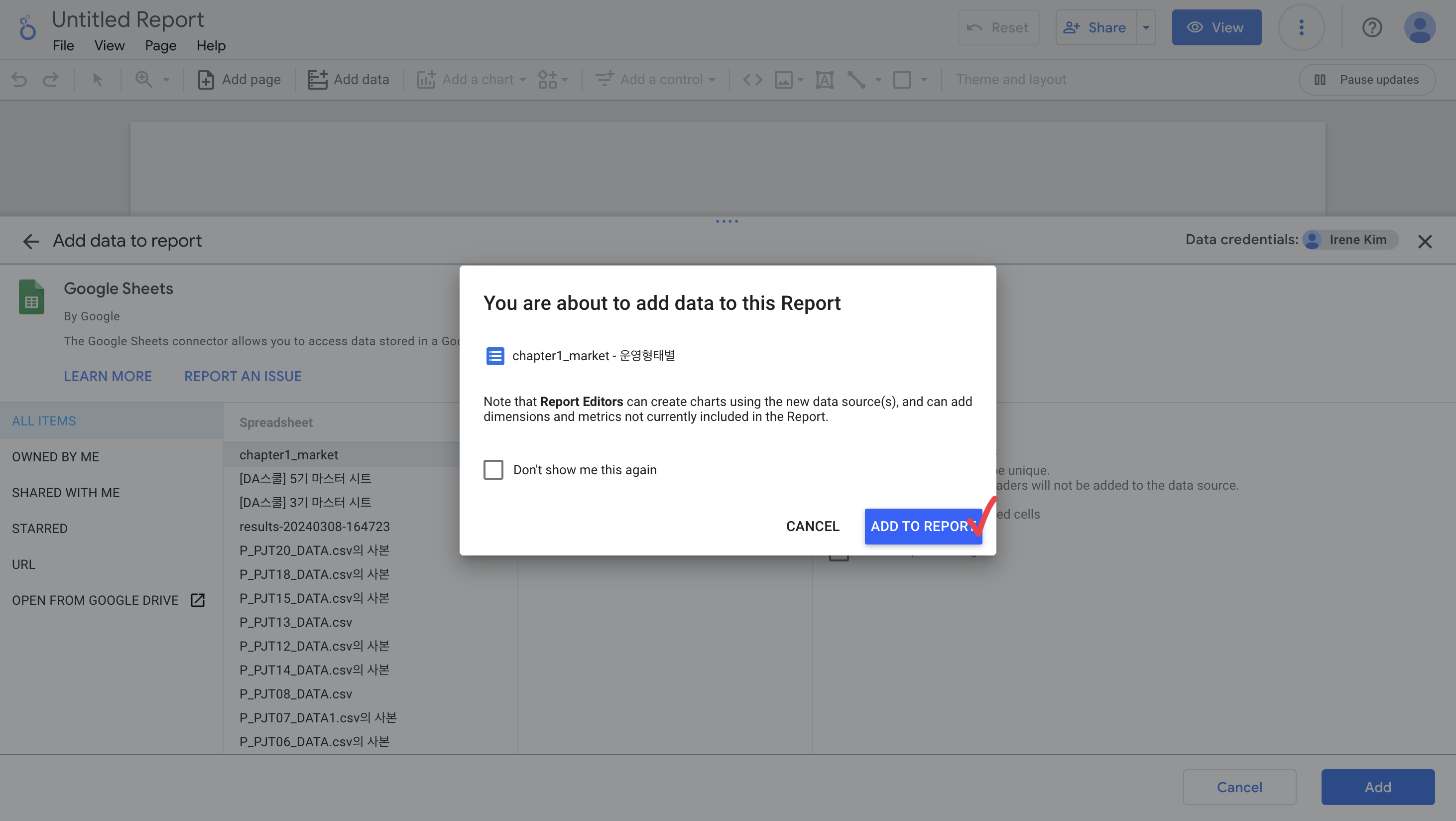
Task: Open the help question mark icon
Action: tap(1372, 27)
